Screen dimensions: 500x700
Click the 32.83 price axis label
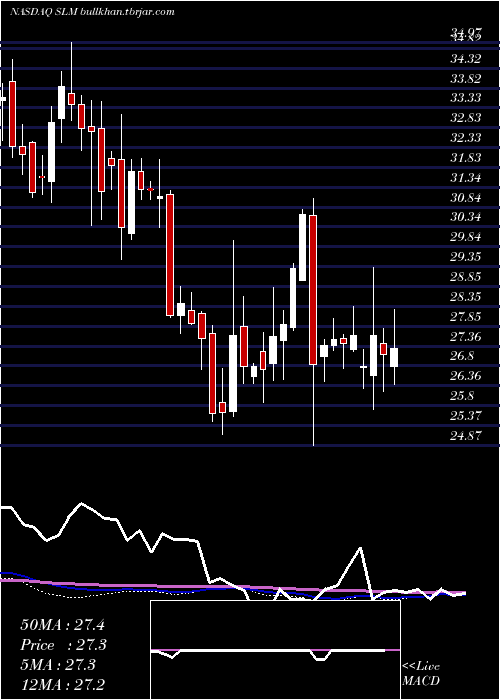pos(466,118)
